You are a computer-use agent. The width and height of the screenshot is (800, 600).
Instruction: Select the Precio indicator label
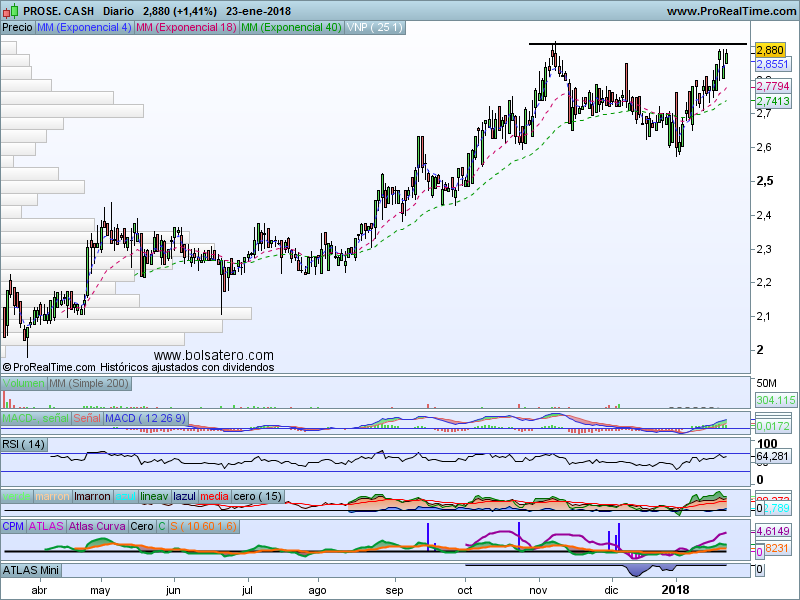17,28
